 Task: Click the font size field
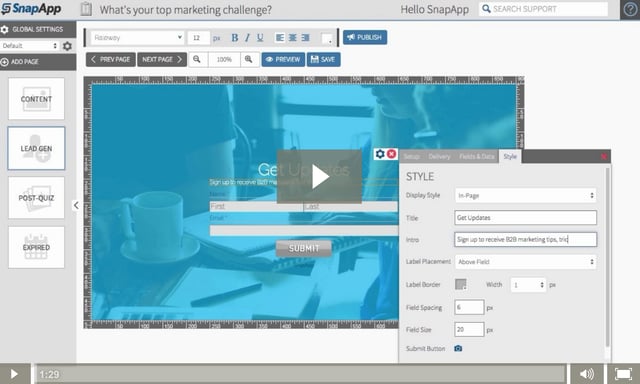coord(199,38)
